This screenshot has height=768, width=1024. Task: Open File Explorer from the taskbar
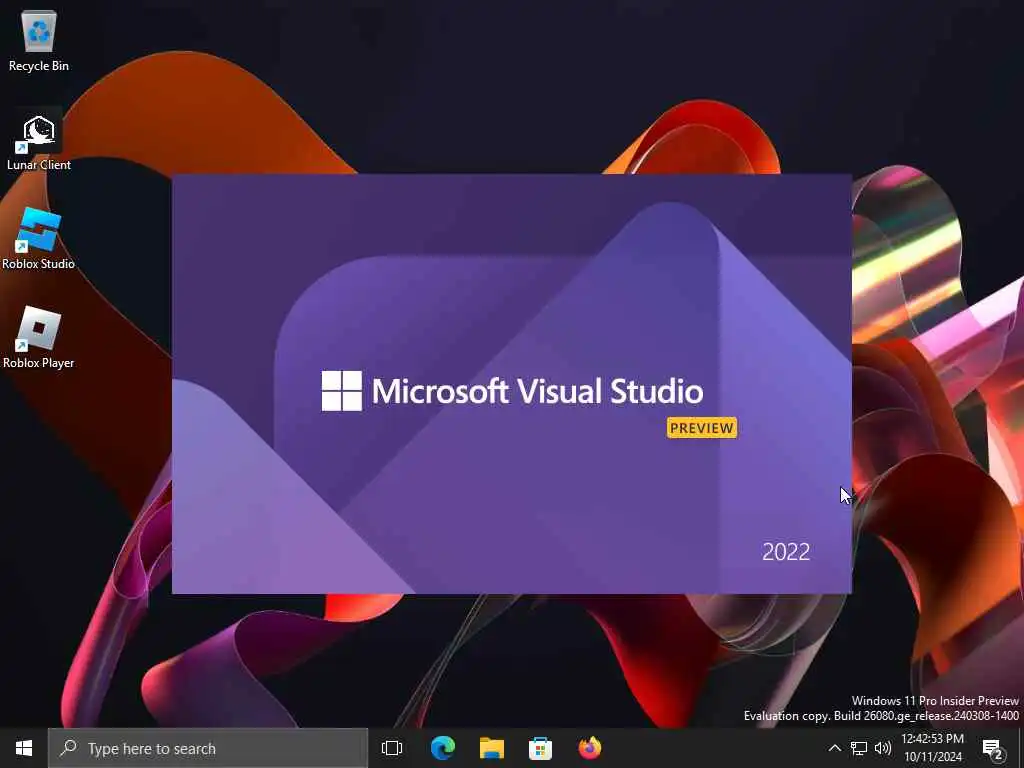[492, 748]
